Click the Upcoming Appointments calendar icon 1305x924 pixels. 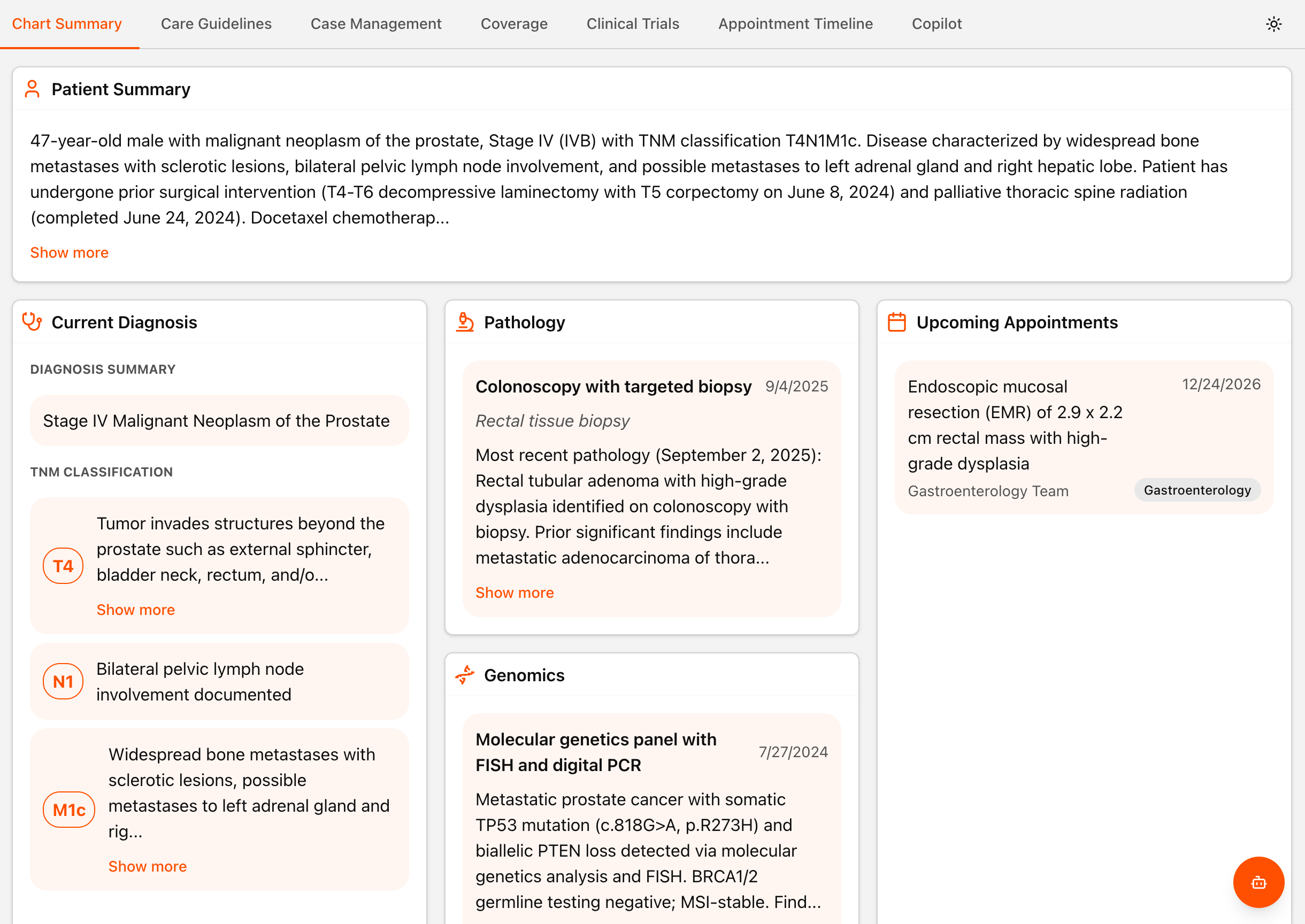tap(897, 322)
